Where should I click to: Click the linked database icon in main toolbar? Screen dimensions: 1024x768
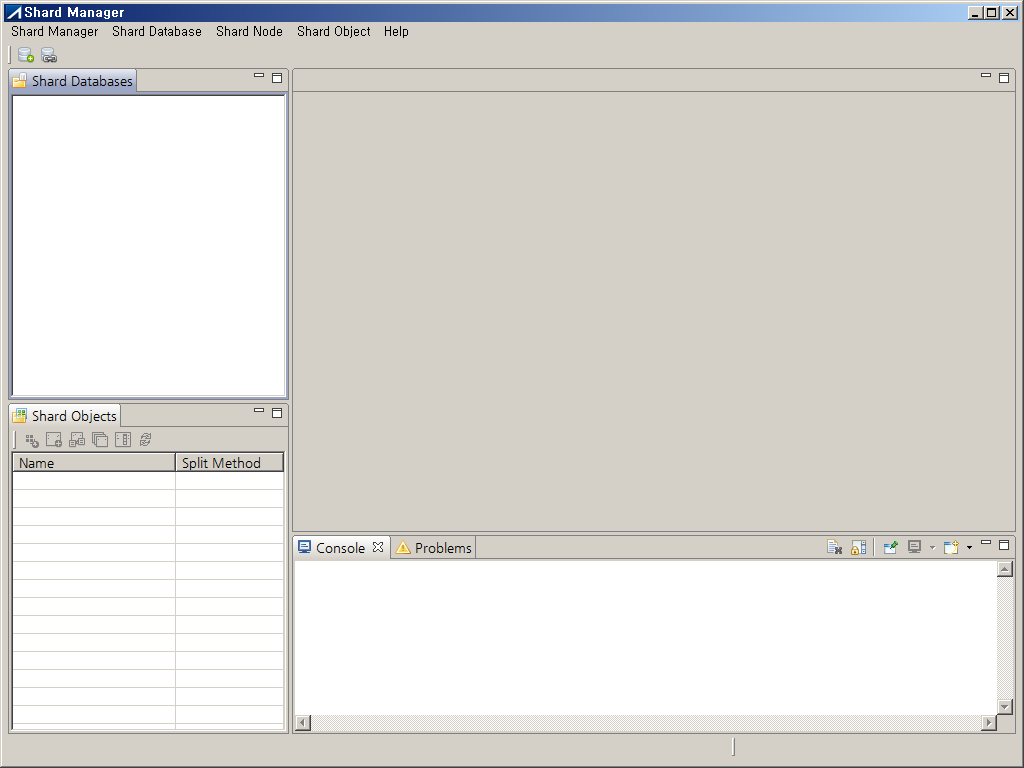pyautogui.click(x=48, y=55)
